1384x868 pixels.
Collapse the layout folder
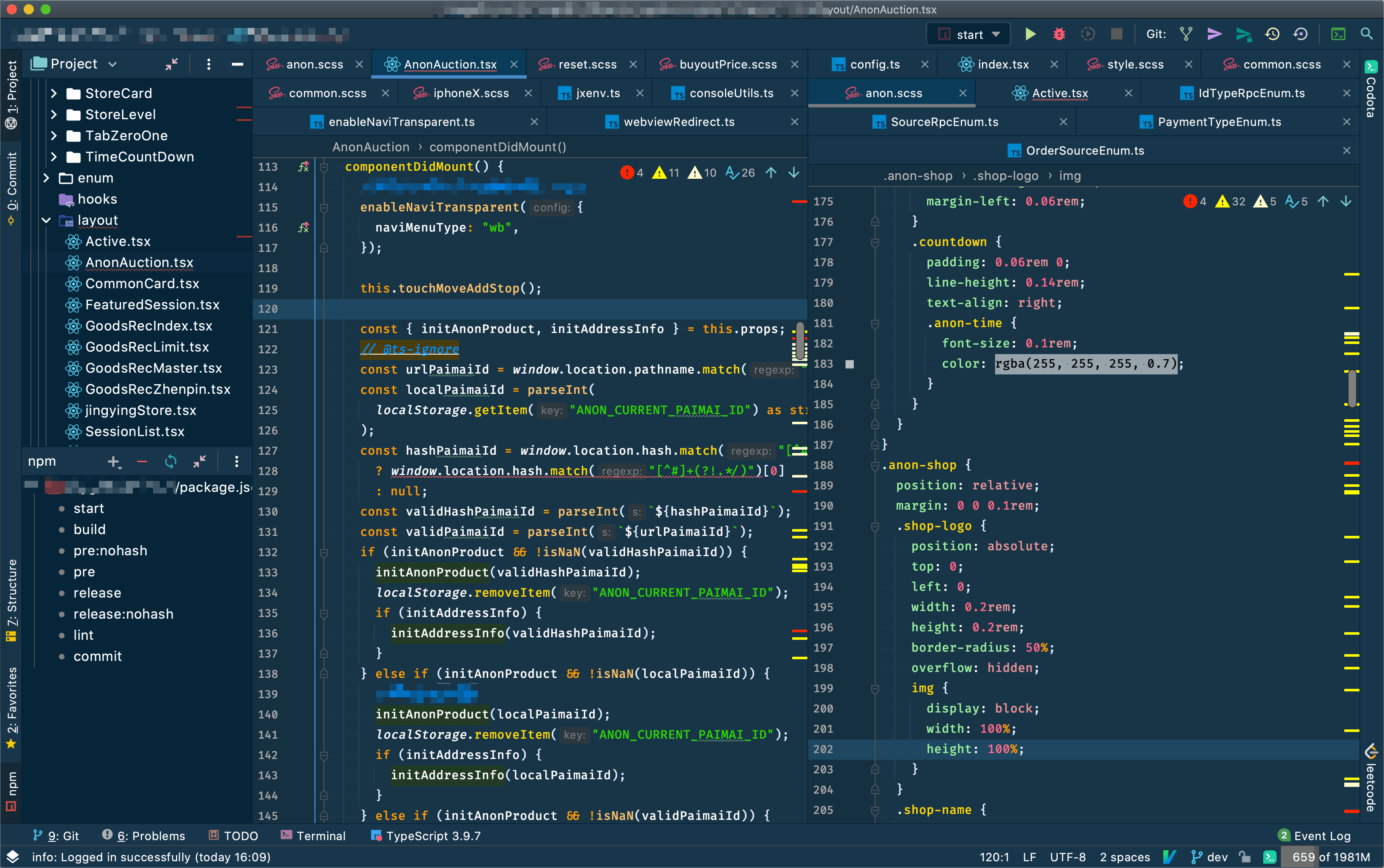point(46,220)
